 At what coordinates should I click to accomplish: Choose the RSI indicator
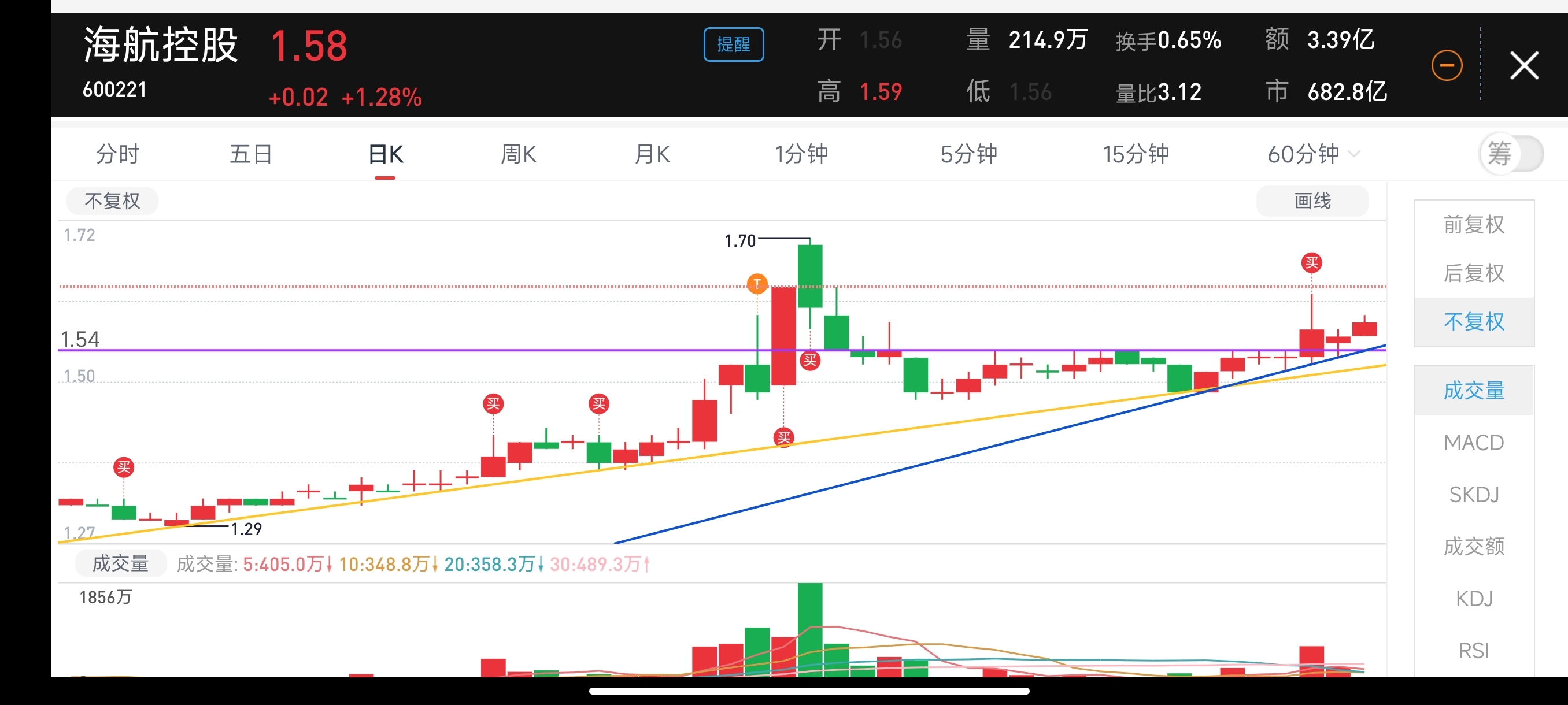[1474, 650]
